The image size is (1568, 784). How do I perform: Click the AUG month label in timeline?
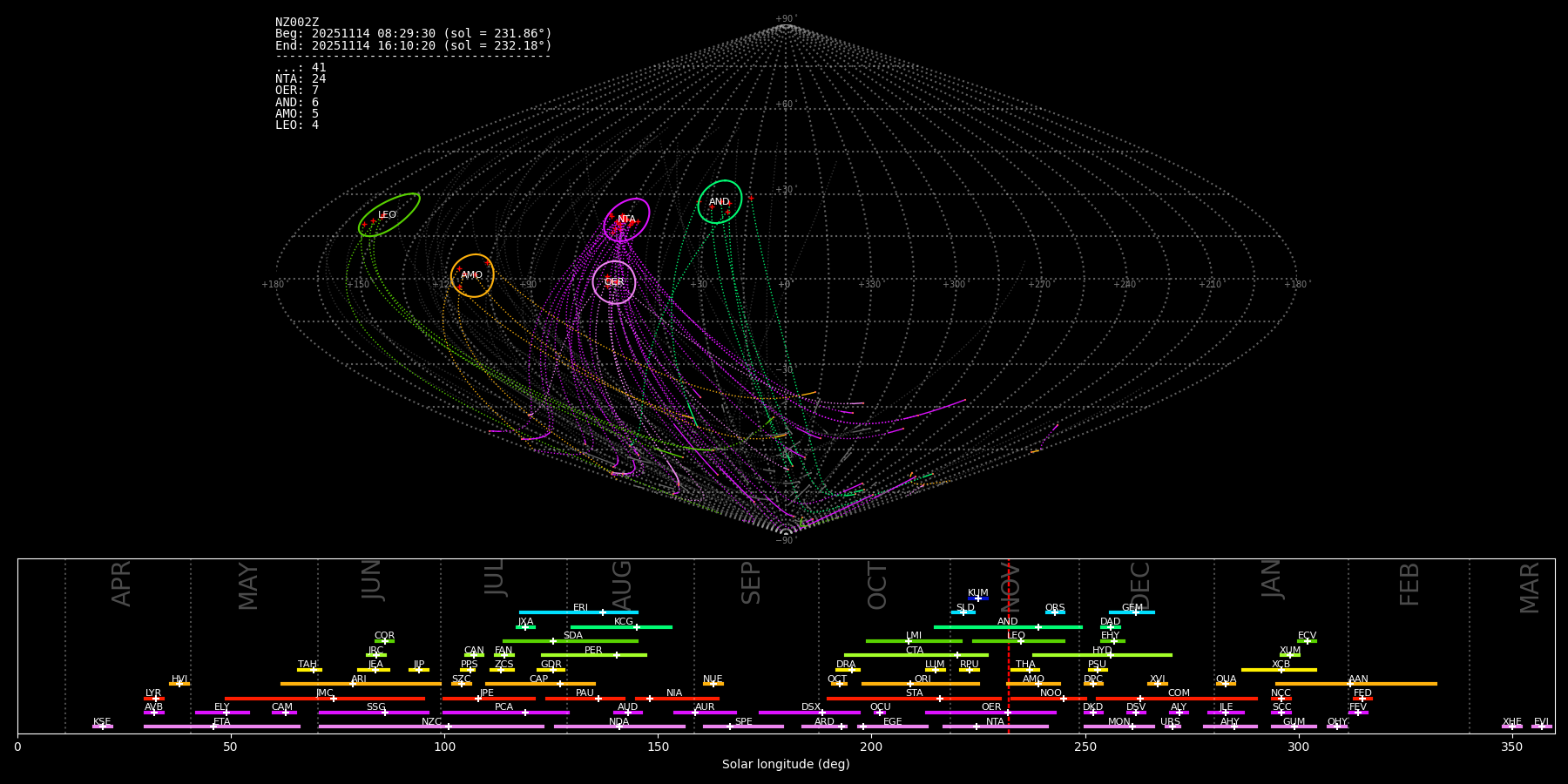[x=622, y=585]
